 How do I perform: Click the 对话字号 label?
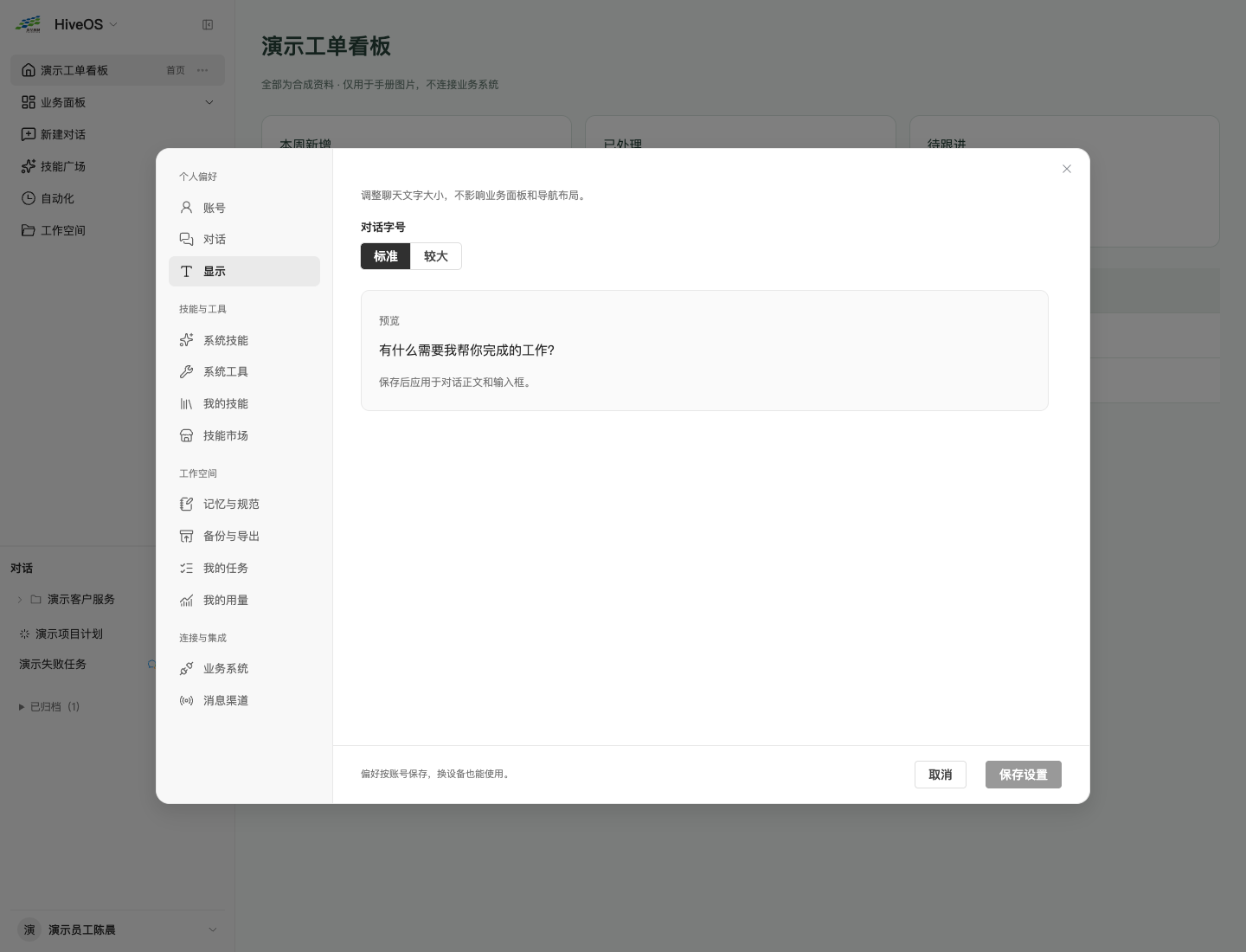tap(383, 227)
